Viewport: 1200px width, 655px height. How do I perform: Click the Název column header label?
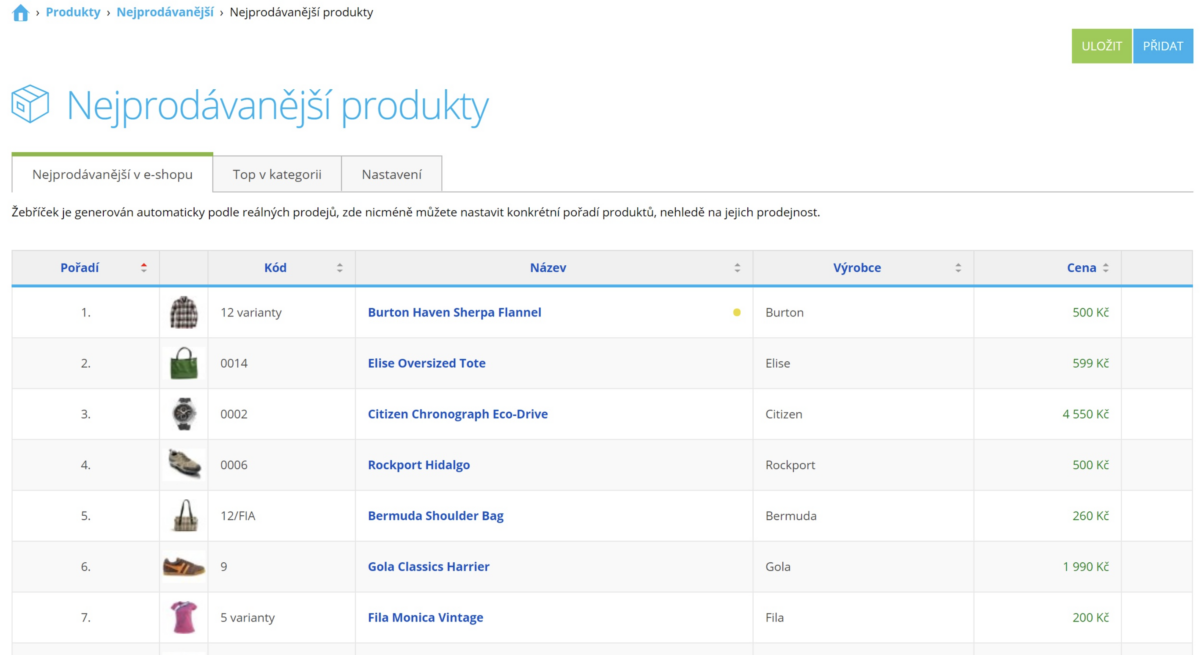click(548, 268)
